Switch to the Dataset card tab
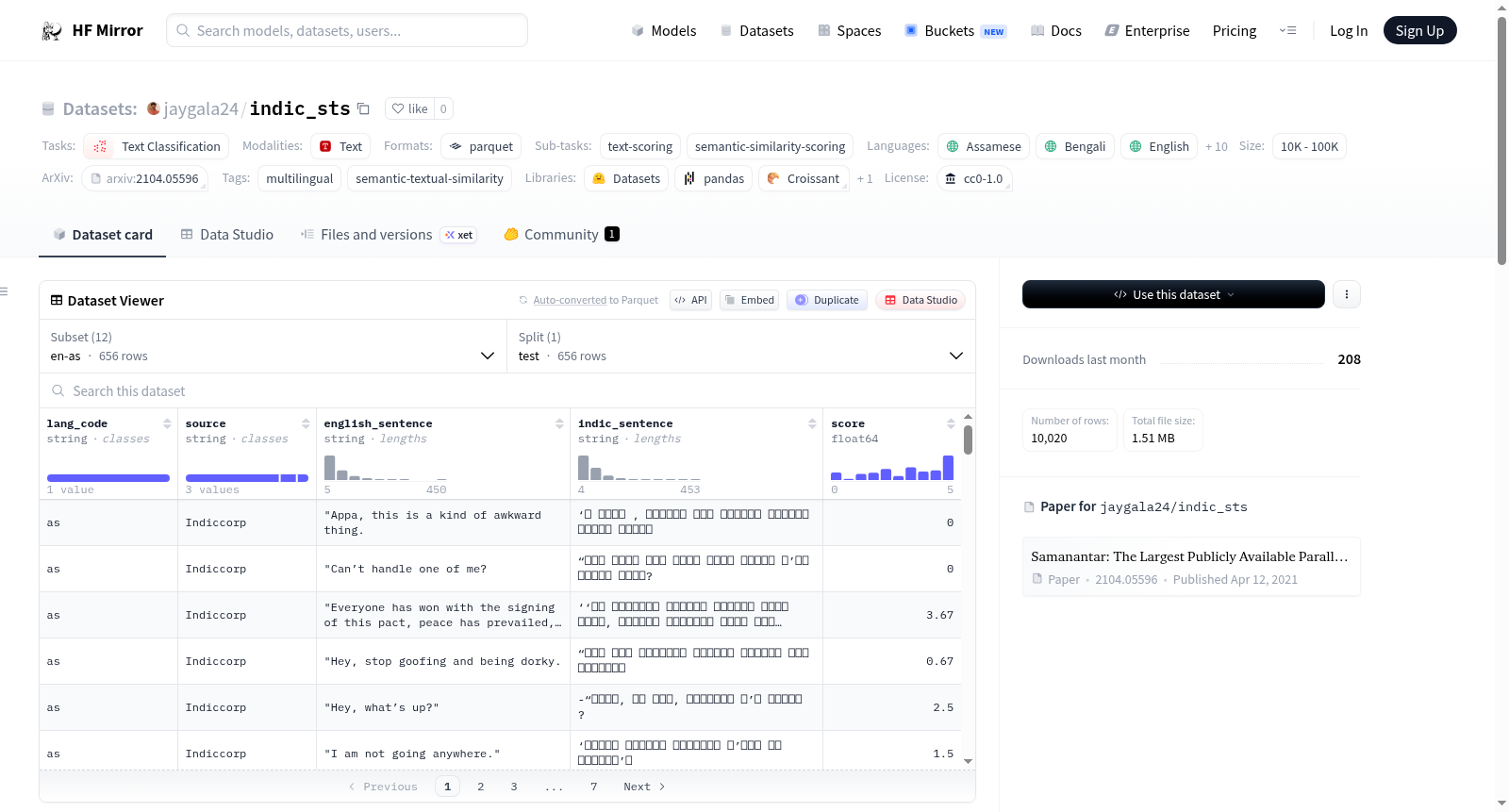 click(x=102, y=234)
